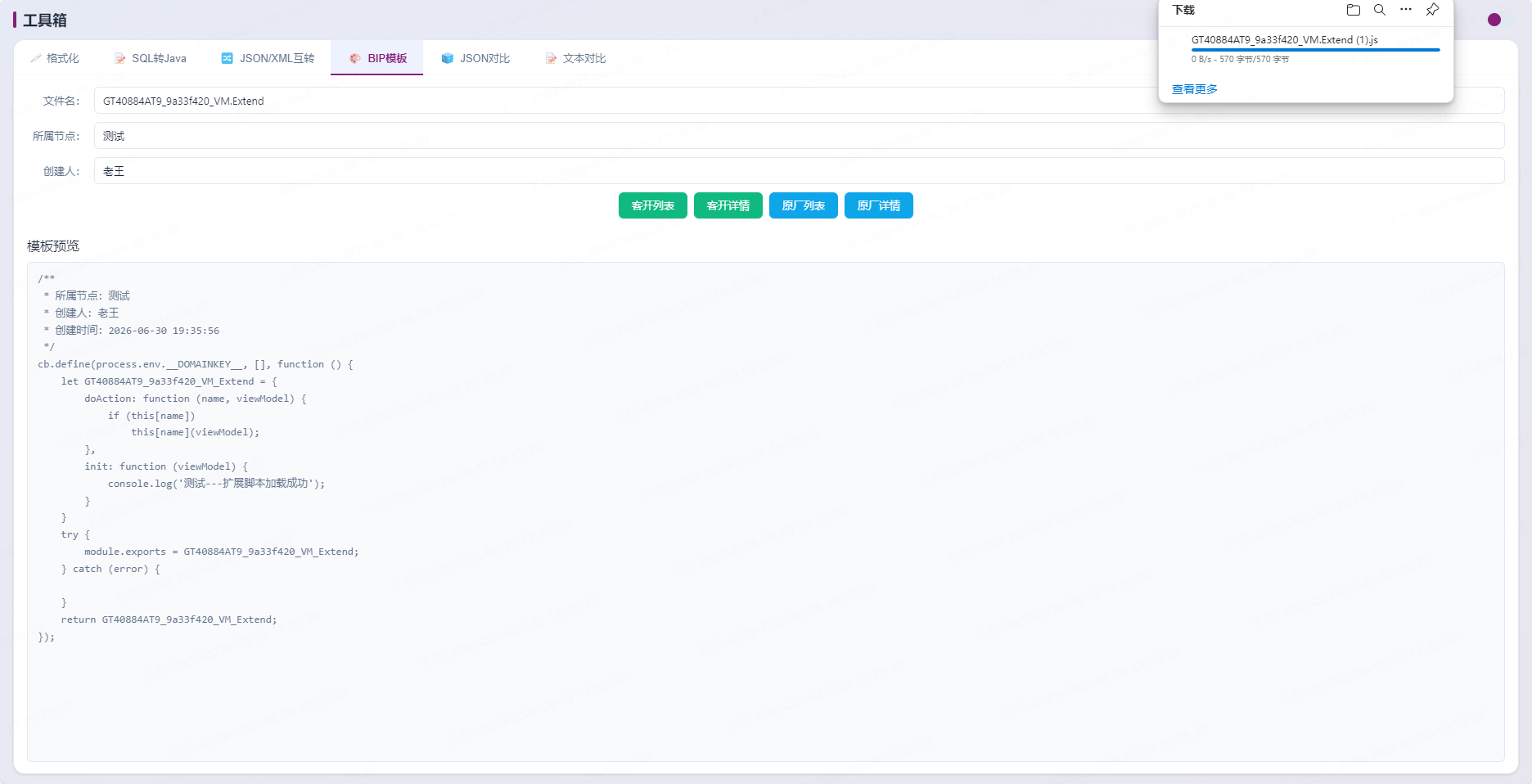
Task: Switch to the JSON对比 tab
Action: [x=475, y=58]
